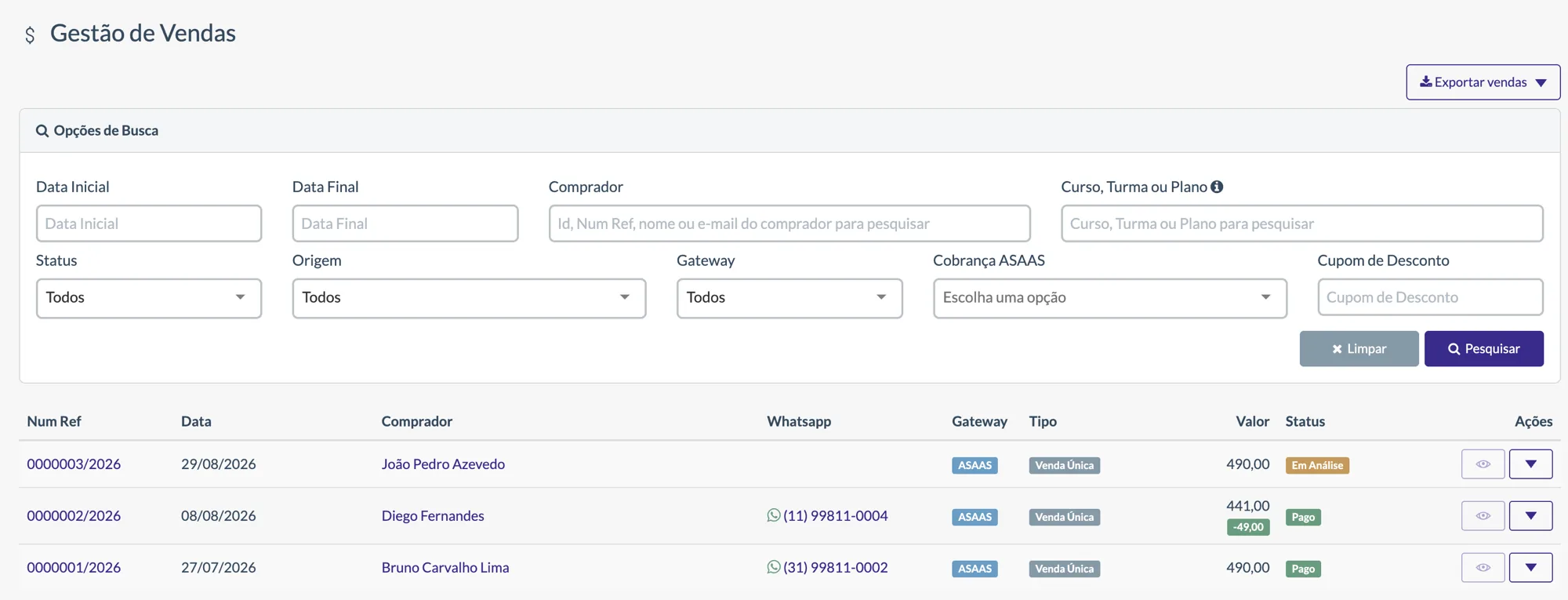This screenshot has width=1568, height=600.
Task: Click Venda Única badge in Diego Fernandes row
Action: [x=1065, y=517]
